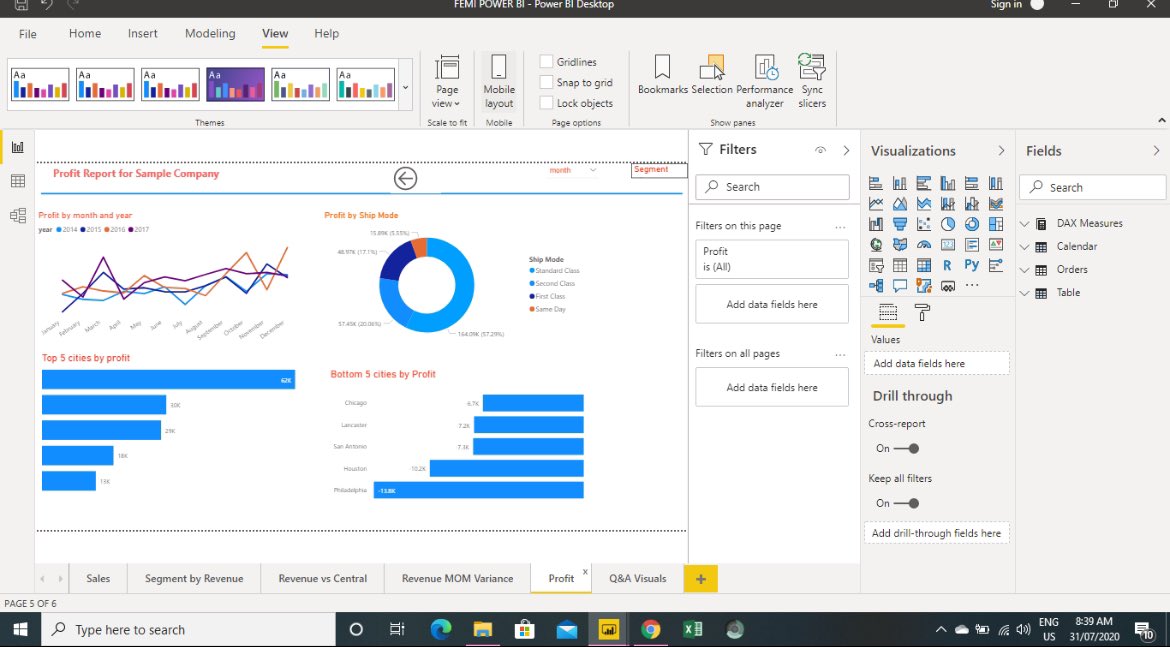Open the Modeling ribbon tab
The width and height of the screenshot is (1170, 647).
coord(210,34)
